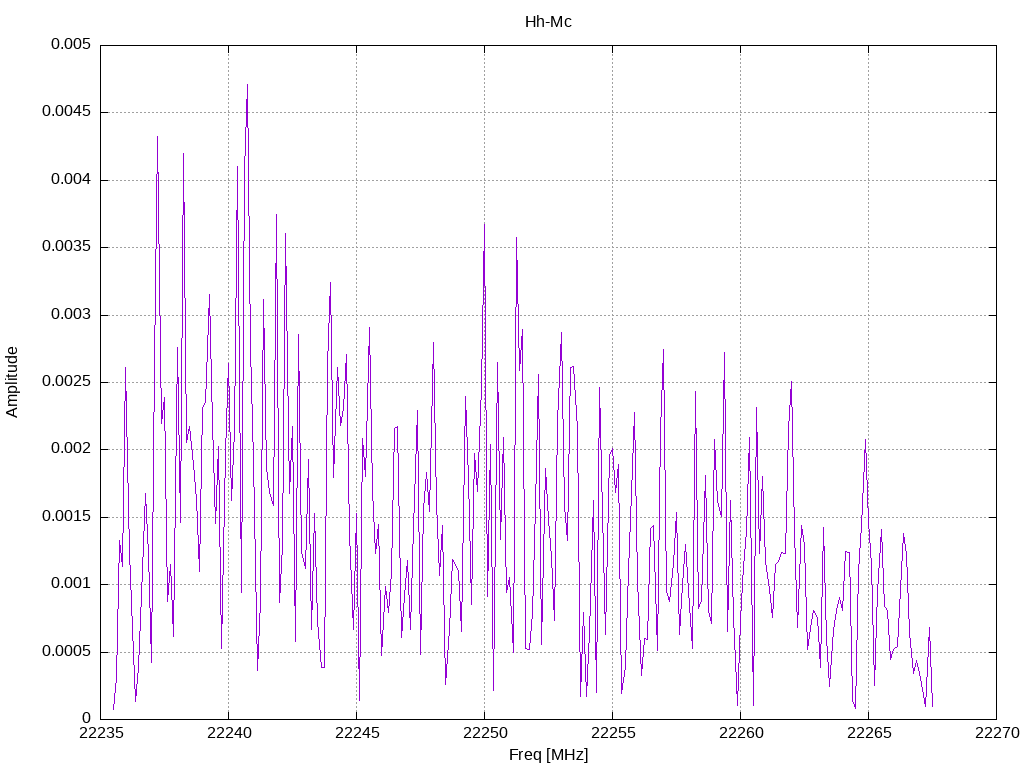1024x768 pixels.
Task: Select the 0.0045 y-axis tick label
Action: 66,112
